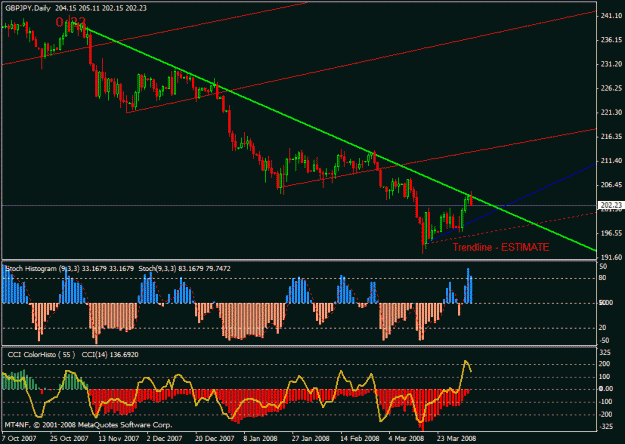625x444 pixels.
Task: Select the -200 level on CCI axis
Action: (x=605, y=415)
